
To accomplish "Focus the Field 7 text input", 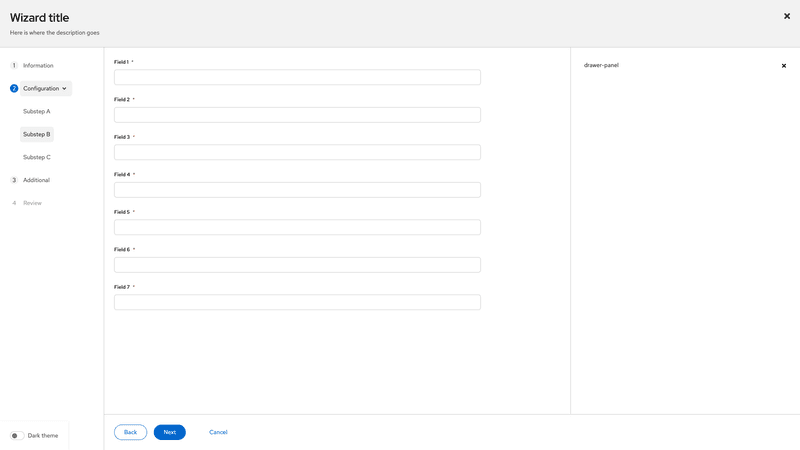I will point(297,302).
